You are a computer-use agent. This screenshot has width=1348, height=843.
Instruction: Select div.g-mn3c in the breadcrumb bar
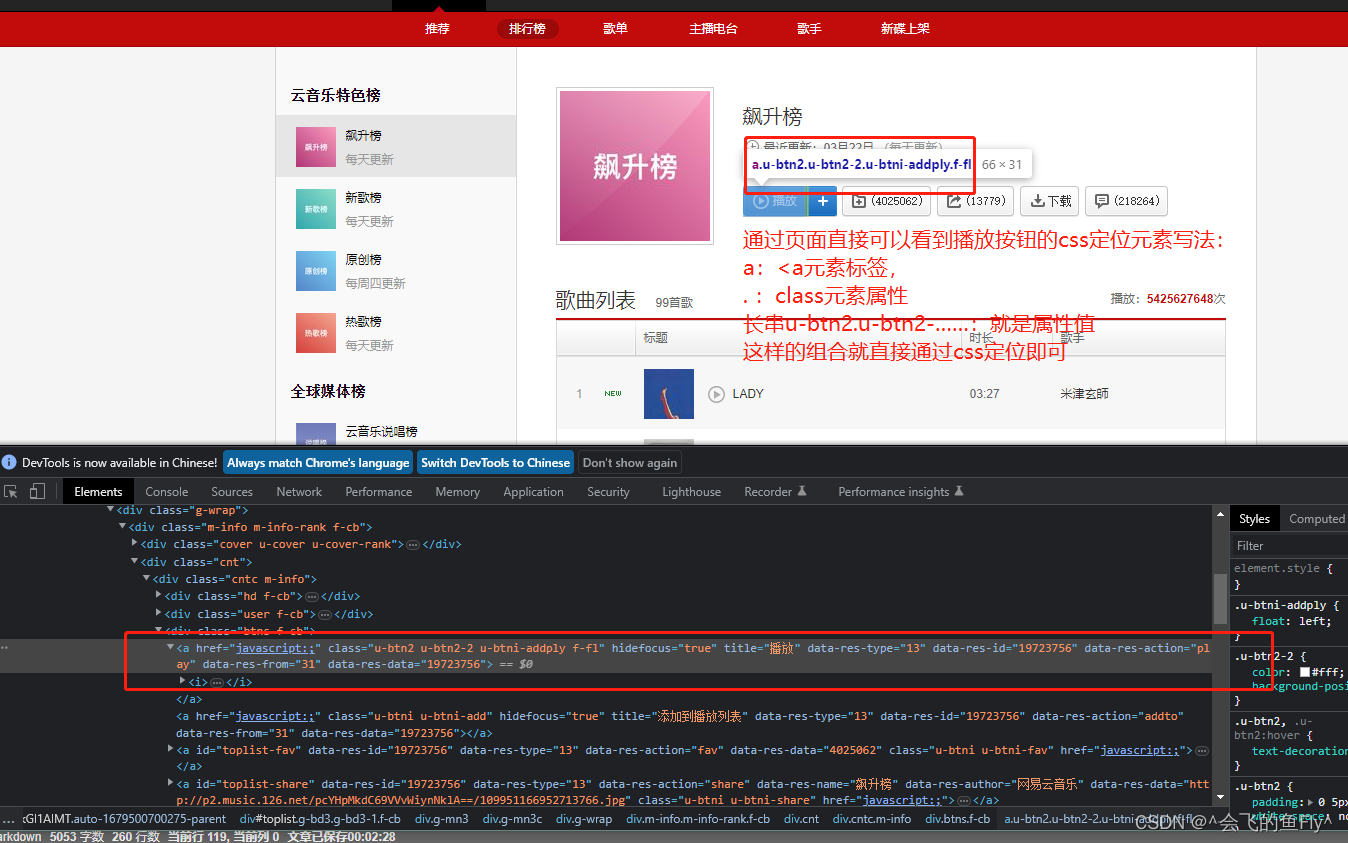(x=512, y=818)
